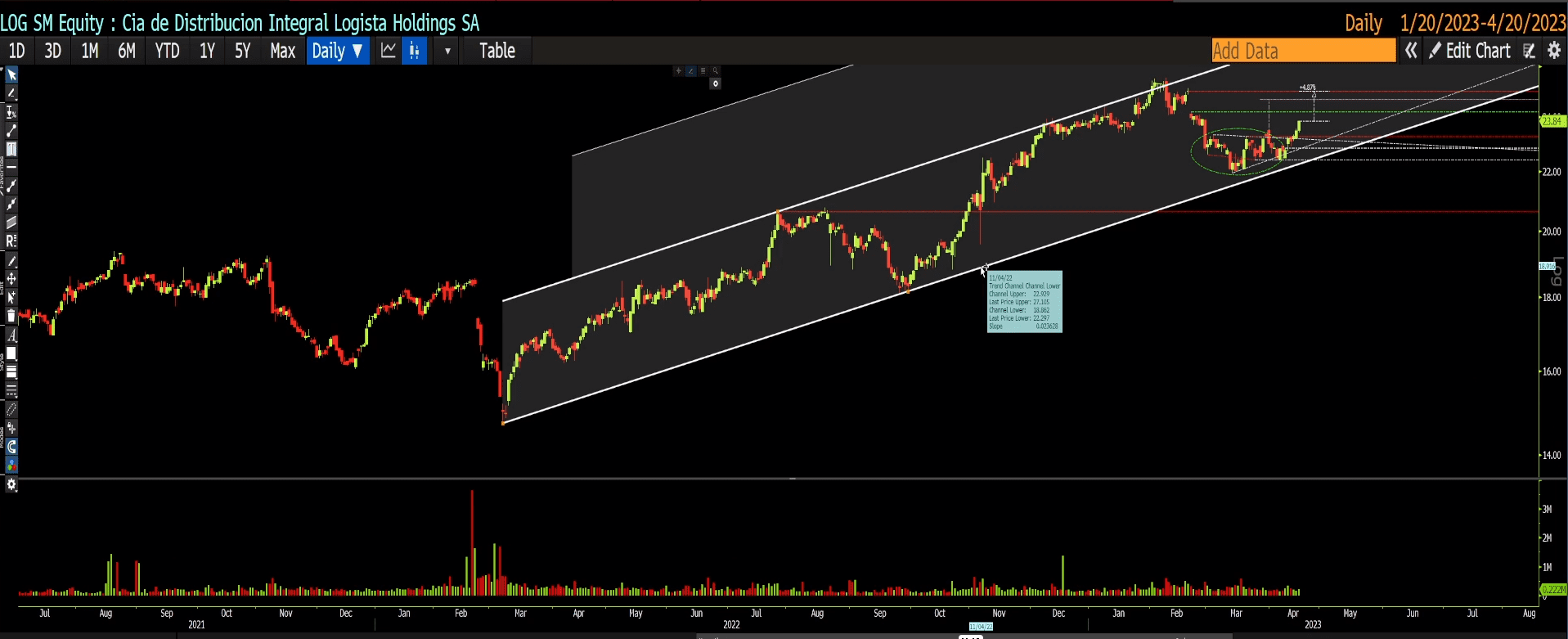This screenshot has height=639, width=1568.
Task: Switch chart range to 3D
Action: coord(53,51)
